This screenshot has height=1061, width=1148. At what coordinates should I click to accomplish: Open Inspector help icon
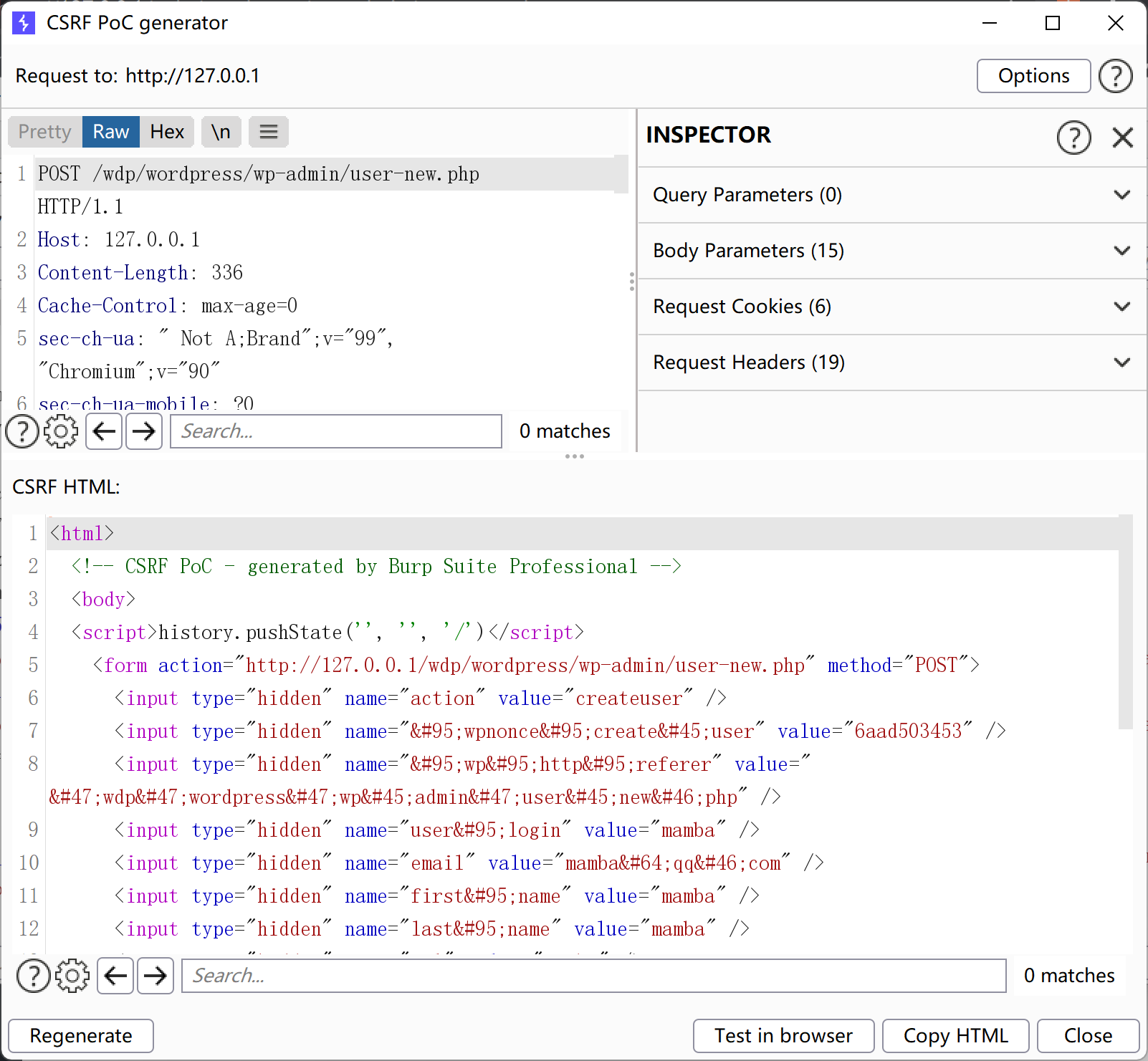(x=1073, y=137)
